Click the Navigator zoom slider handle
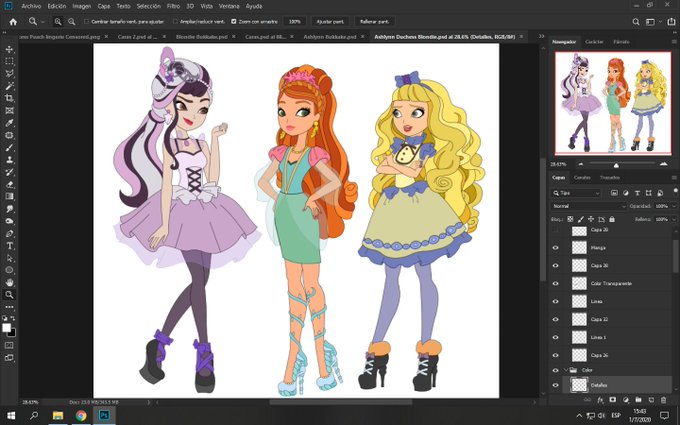 616,165
